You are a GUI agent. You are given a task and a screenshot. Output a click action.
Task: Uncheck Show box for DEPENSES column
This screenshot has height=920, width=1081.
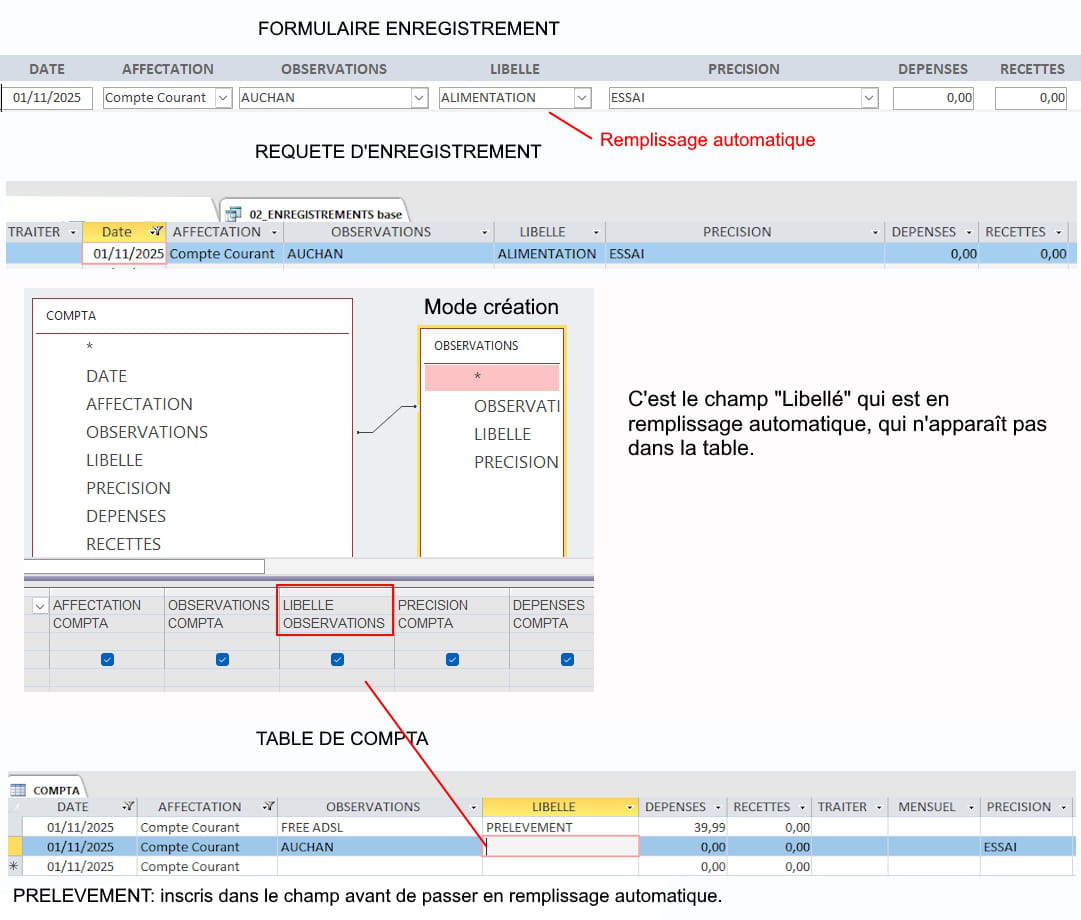pyautogui.click(x=567, y=659)
